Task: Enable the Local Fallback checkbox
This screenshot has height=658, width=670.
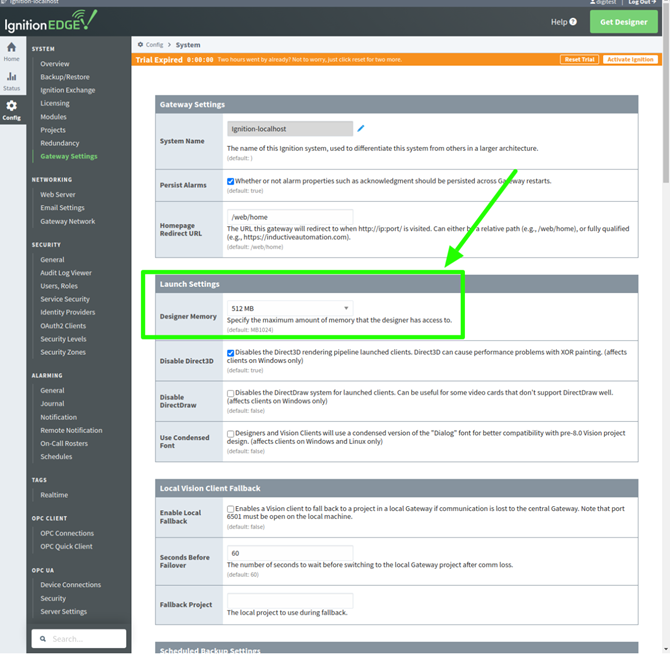Action: 230,509
